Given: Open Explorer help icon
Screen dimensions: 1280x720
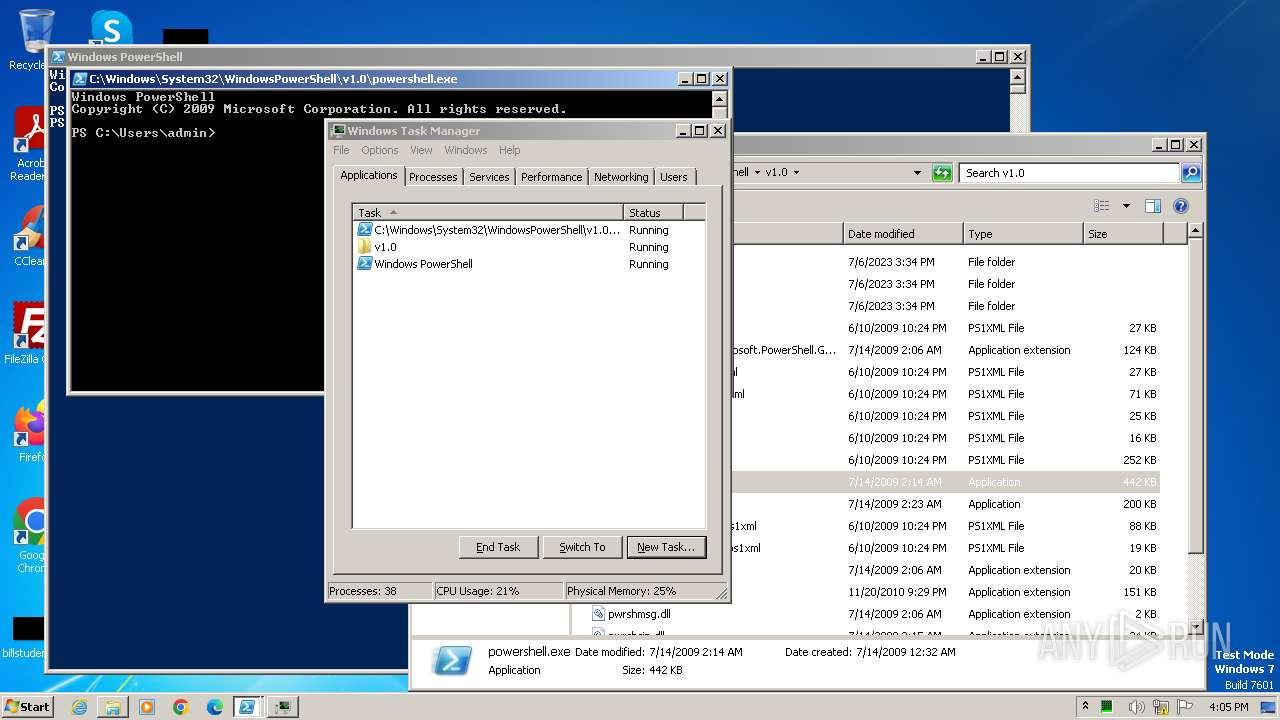Looking at the screenshot, I should point(1180,206).
